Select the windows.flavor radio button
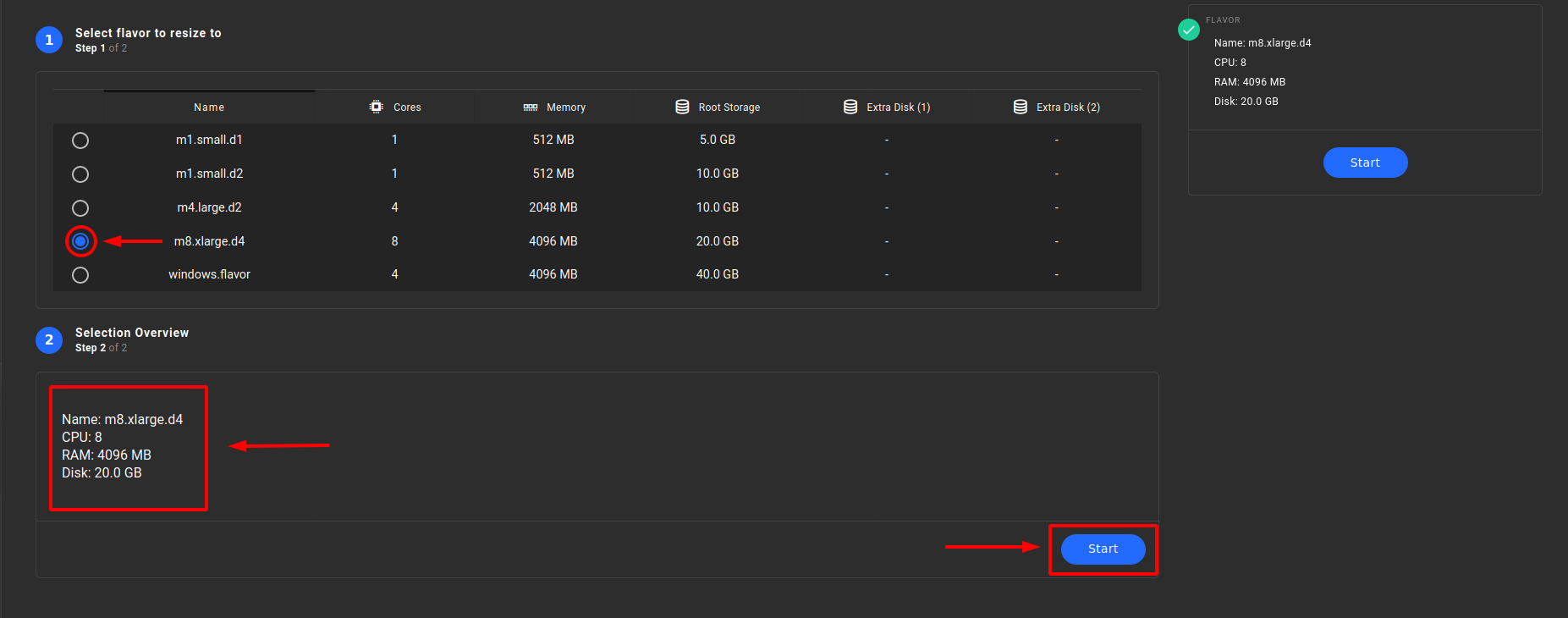This screenshot has height=618, width=1568. [80, 275]
